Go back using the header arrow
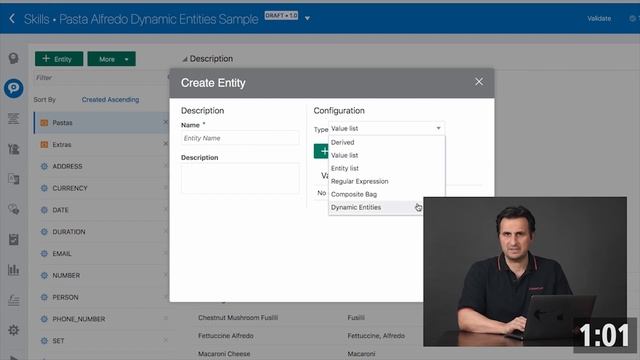The width and height of the screenshot is (640, 360). pyautogui.click(x=12, y=18)
